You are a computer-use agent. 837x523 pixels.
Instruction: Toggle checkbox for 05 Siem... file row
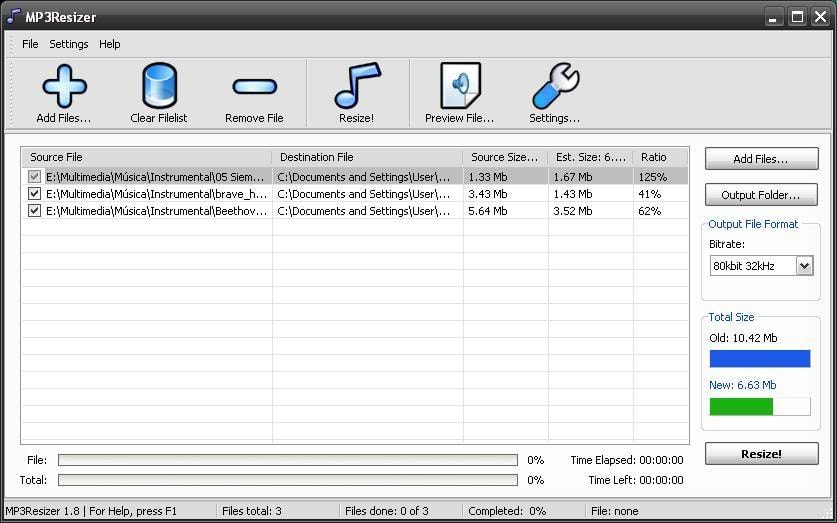click(x=34, y=177)
